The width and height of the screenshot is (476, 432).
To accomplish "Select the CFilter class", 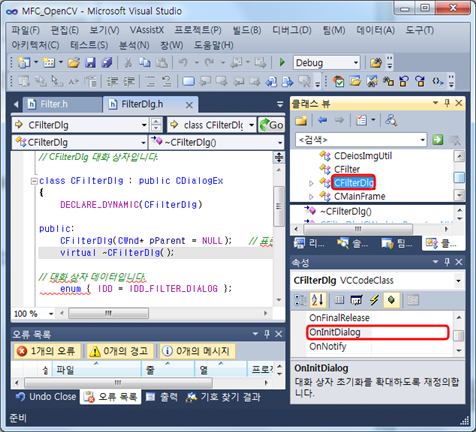I will point(347,169).
